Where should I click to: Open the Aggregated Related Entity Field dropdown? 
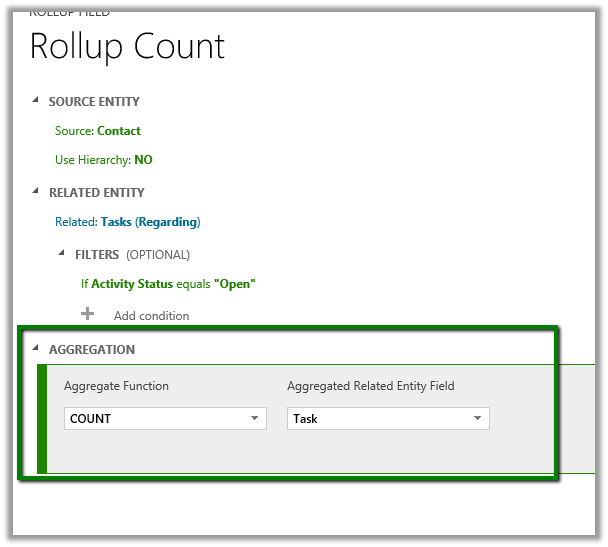[388, 418]
